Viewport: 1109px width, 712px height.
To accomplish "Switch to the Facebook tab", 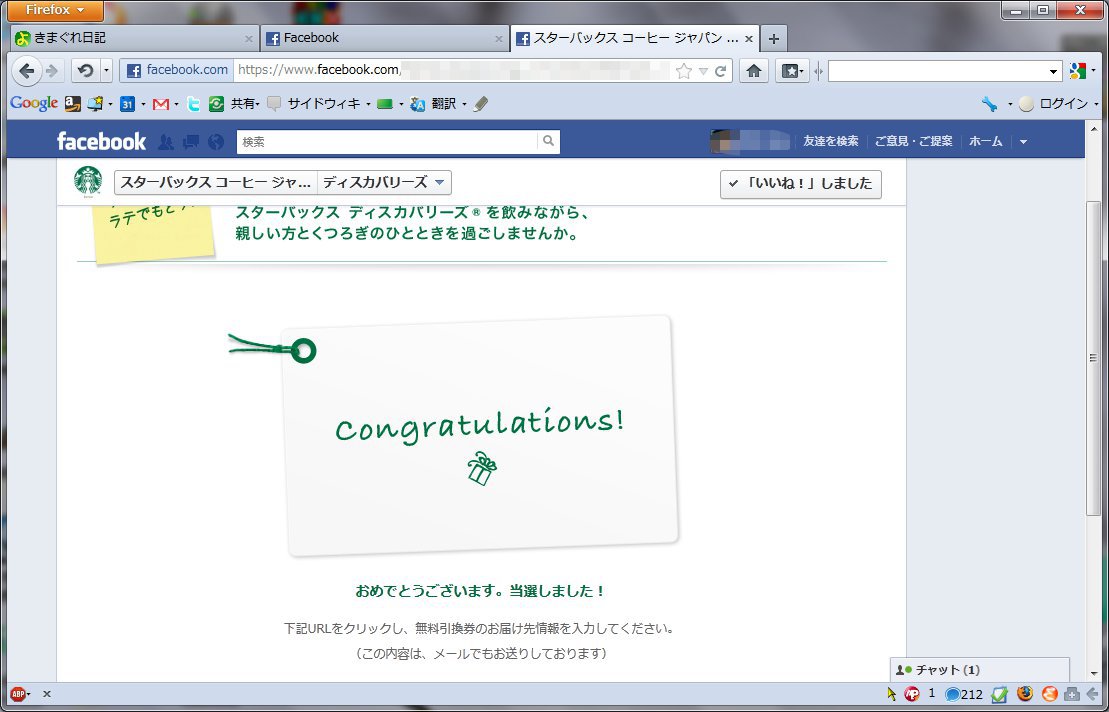I will click(384, 38).
